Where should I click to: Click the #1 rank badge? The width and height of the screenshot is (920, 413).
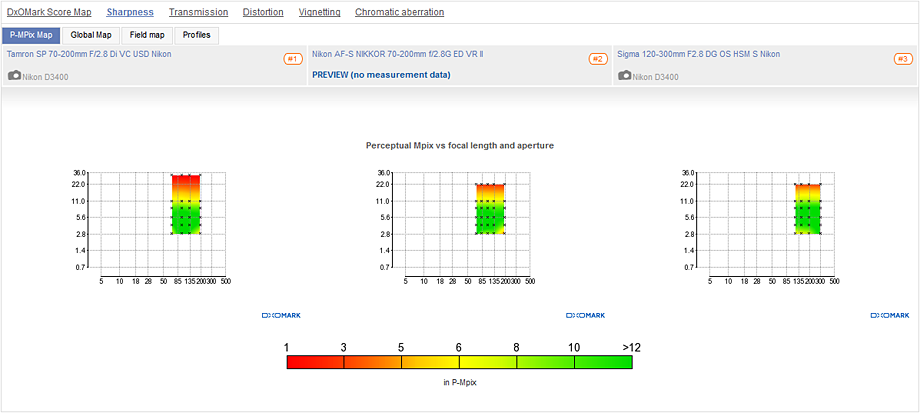click(x=293, y=59)
